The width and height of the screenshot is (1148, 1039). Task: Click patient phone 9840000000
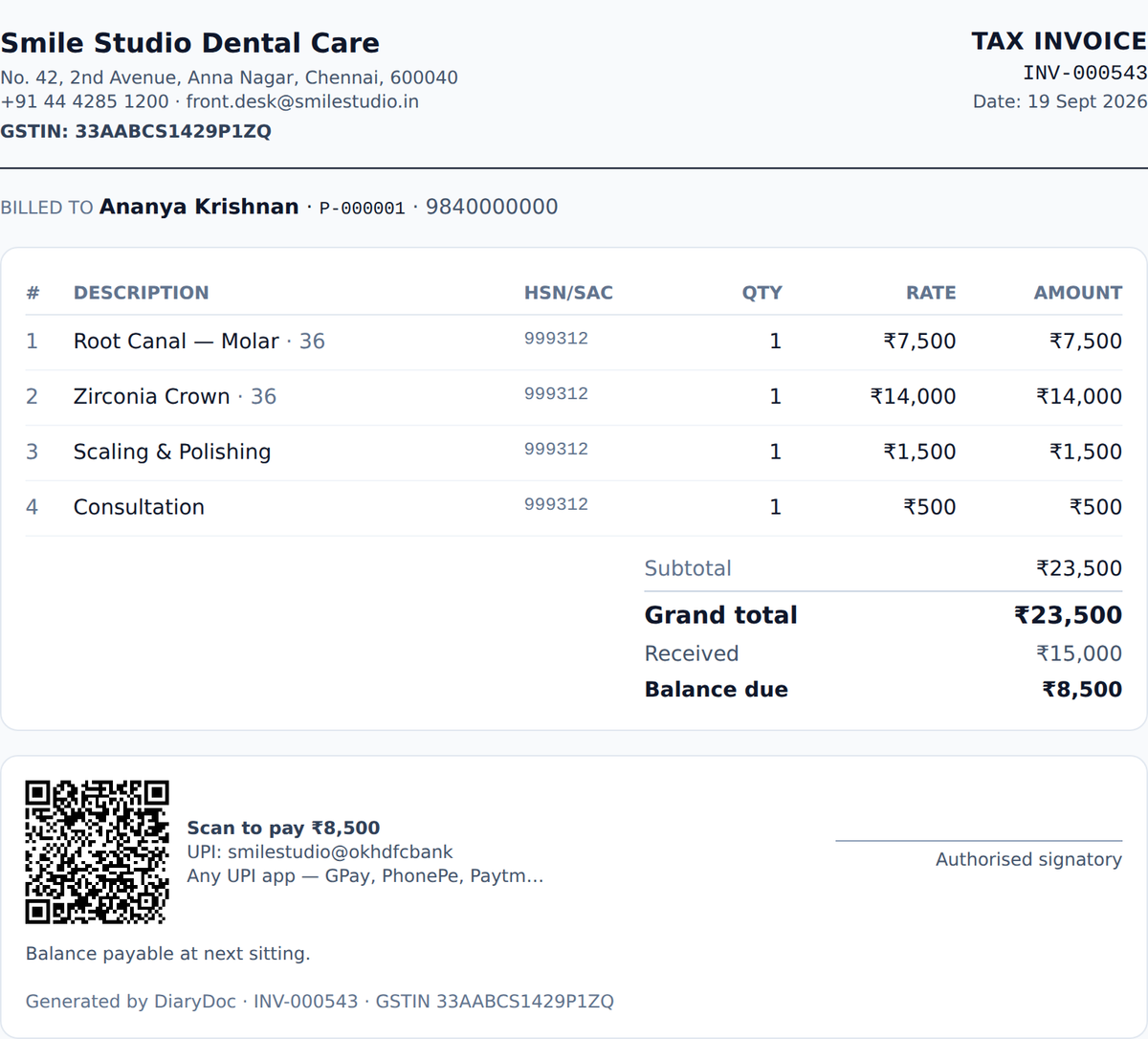tap(492, 207)
